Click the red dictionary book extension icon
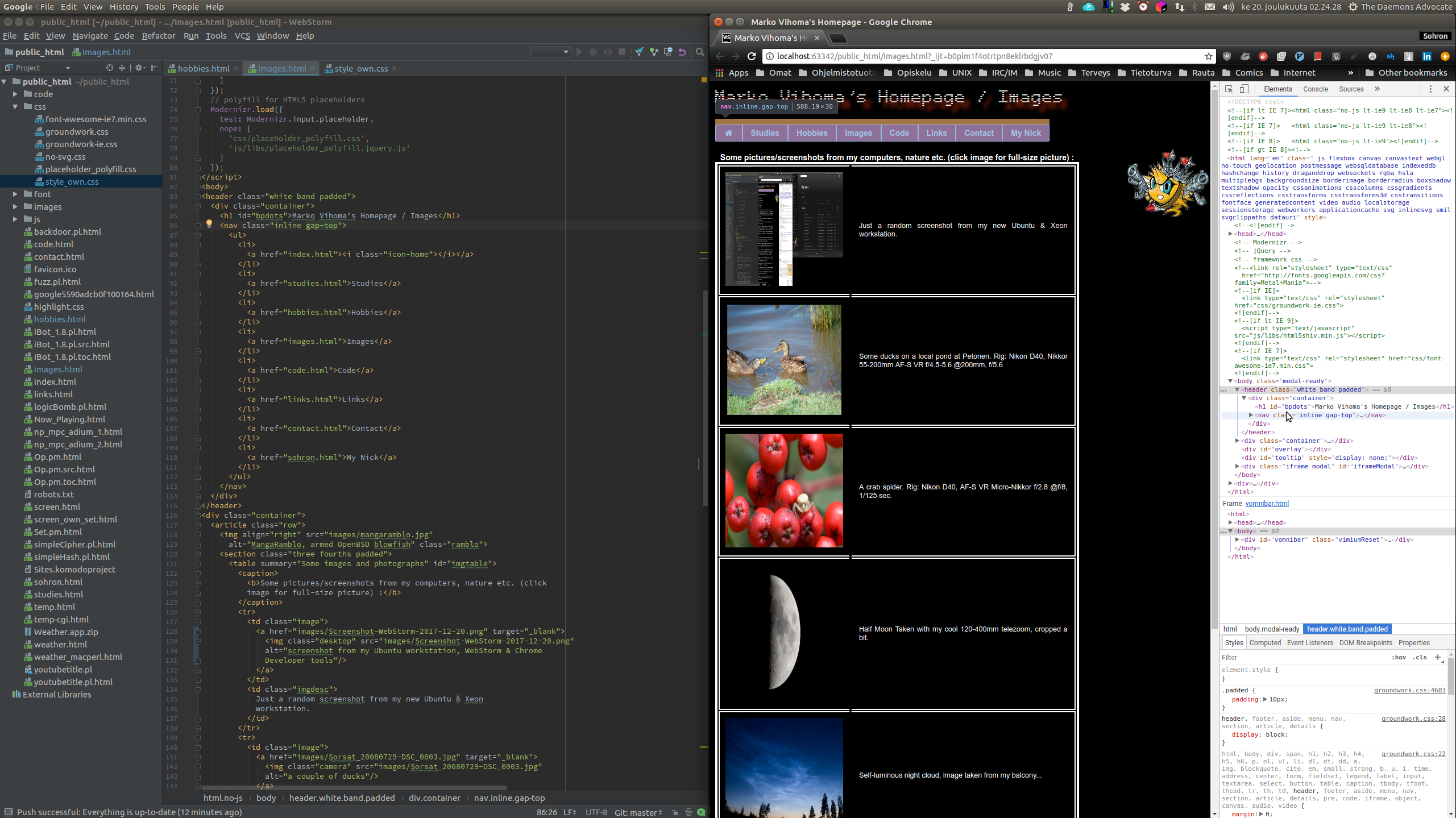This screenshot has height=818, width=1456. point(1318,56)
